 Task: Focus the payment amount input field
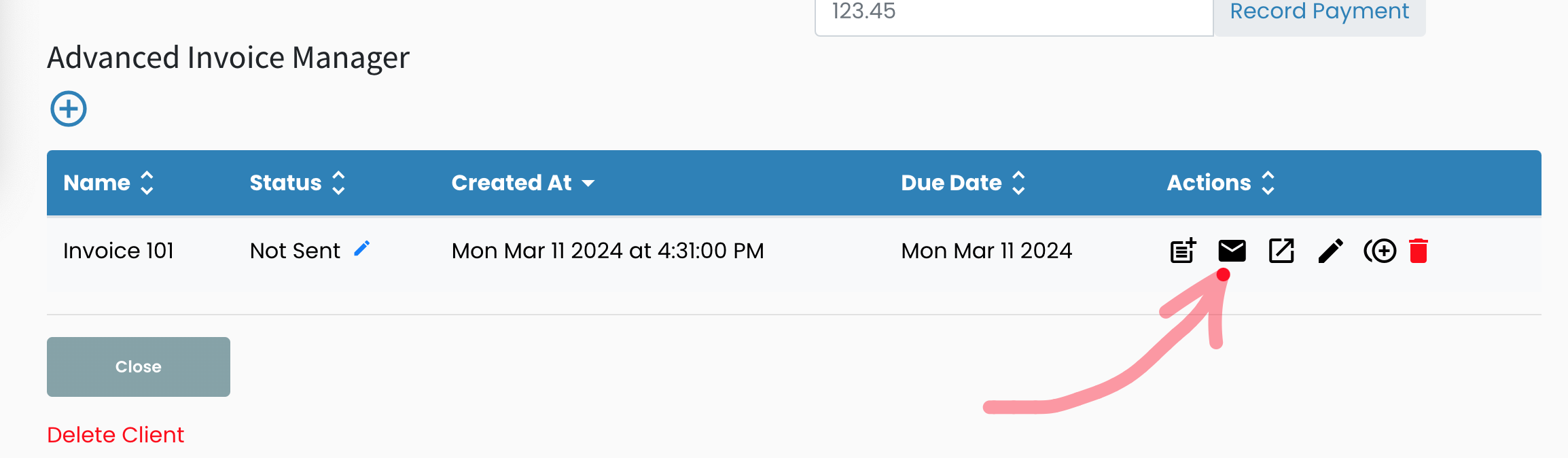pos(1014,12)
